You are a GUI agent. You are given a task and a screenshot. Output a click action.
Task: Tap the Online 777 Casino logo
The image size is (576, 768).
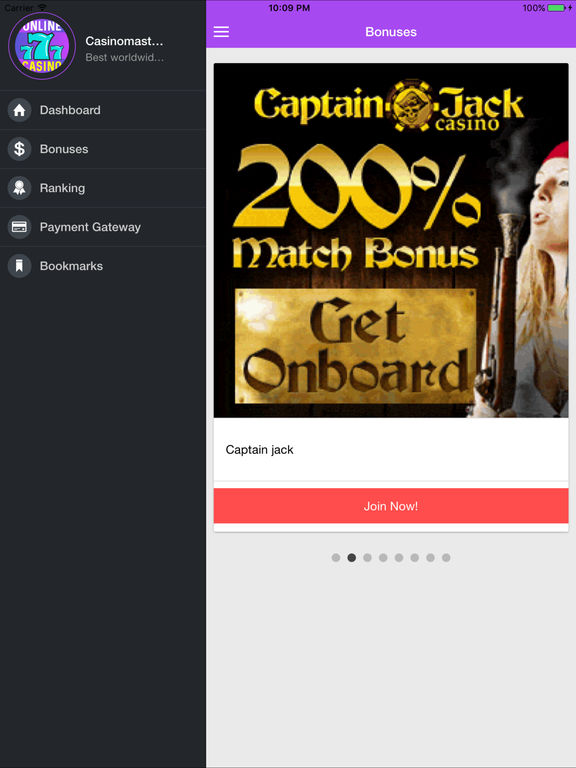click(x=42, y=46)
